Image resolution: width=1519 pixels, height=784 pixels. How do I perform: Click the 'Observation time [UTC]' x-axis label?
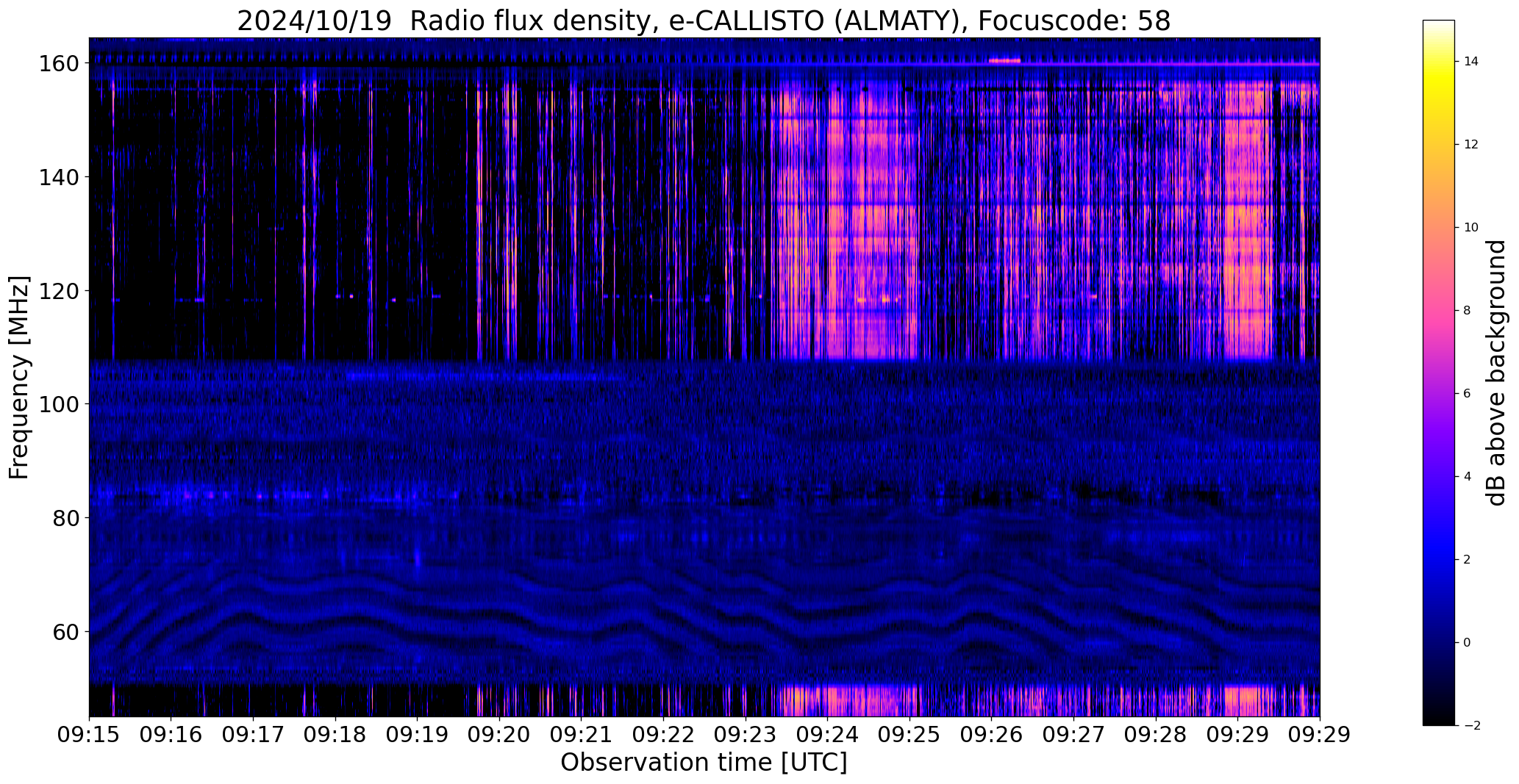704,763
